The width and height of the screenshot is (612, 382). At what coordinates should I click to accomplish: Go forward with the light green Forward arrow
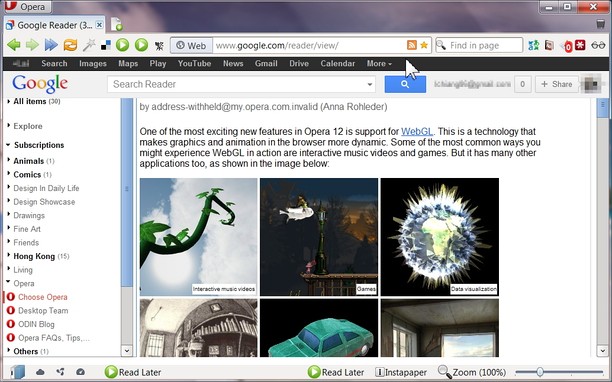coord(32,45)
